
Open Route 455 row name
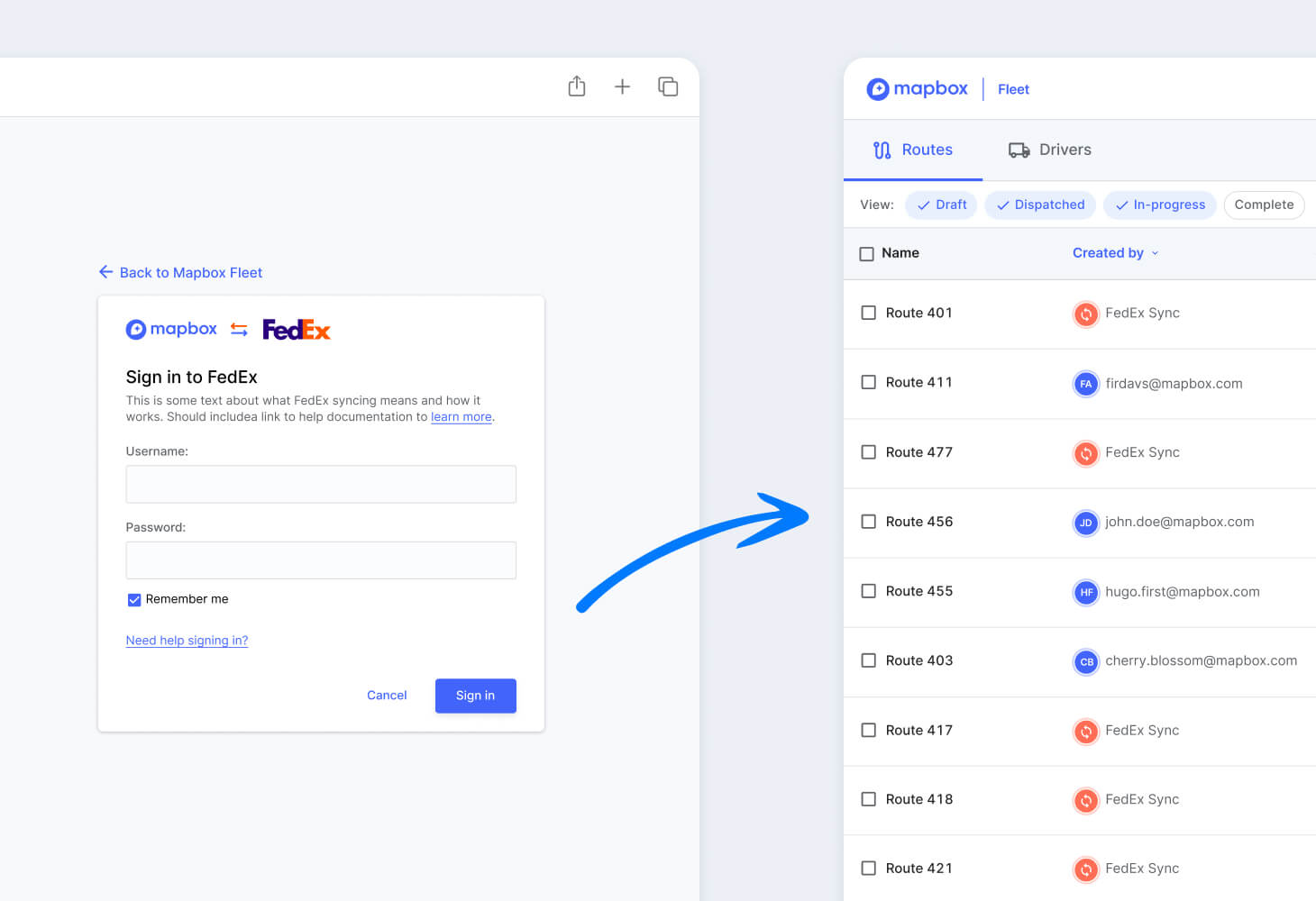pyautogui.click(x=919, y=591)
